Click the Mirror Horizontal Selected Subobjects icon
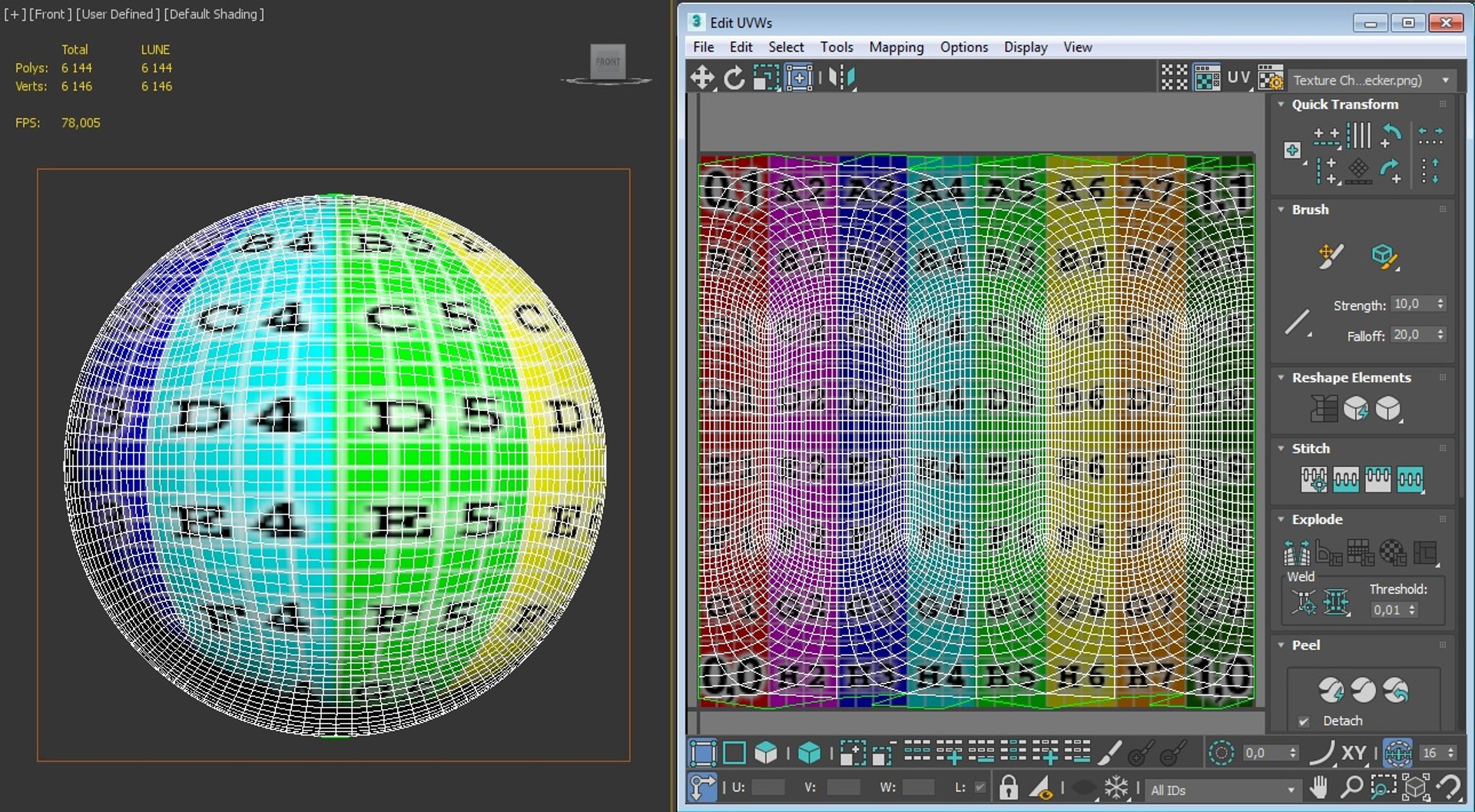 pos(841,78)
